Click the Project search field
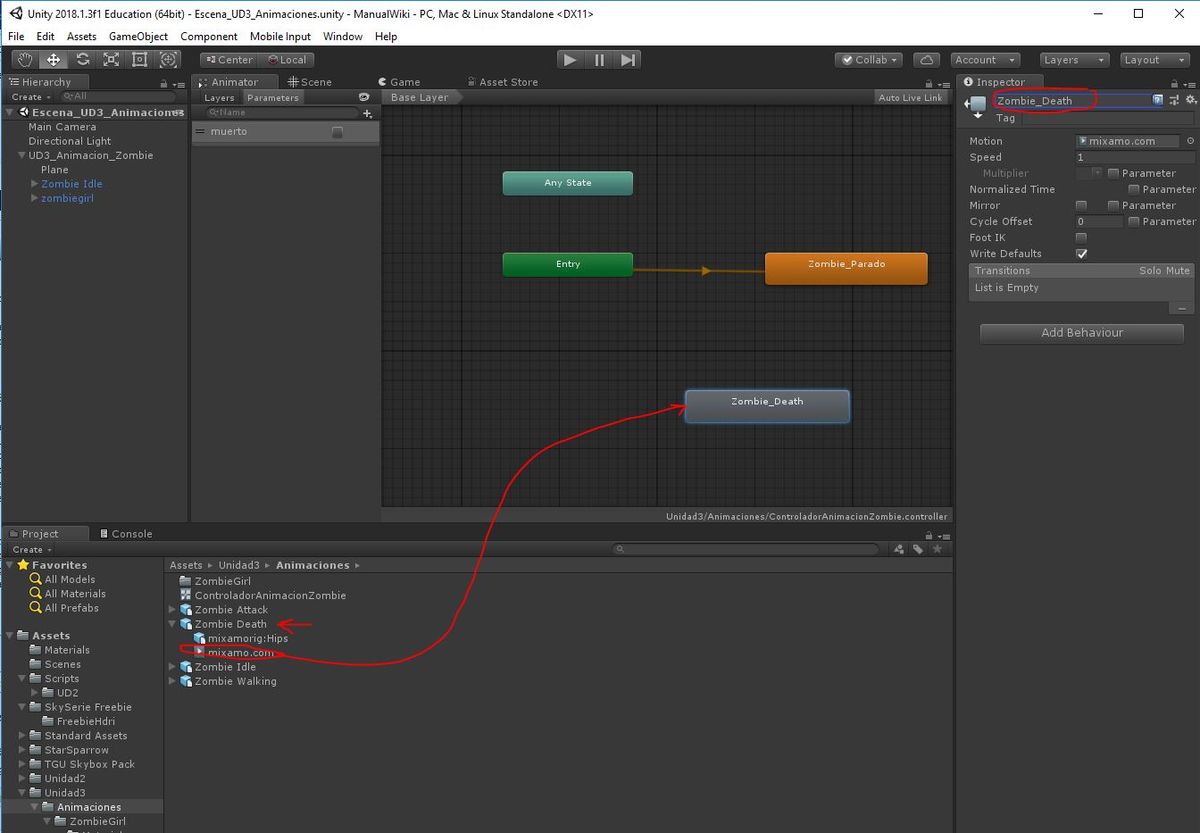 tap(747, 549)
